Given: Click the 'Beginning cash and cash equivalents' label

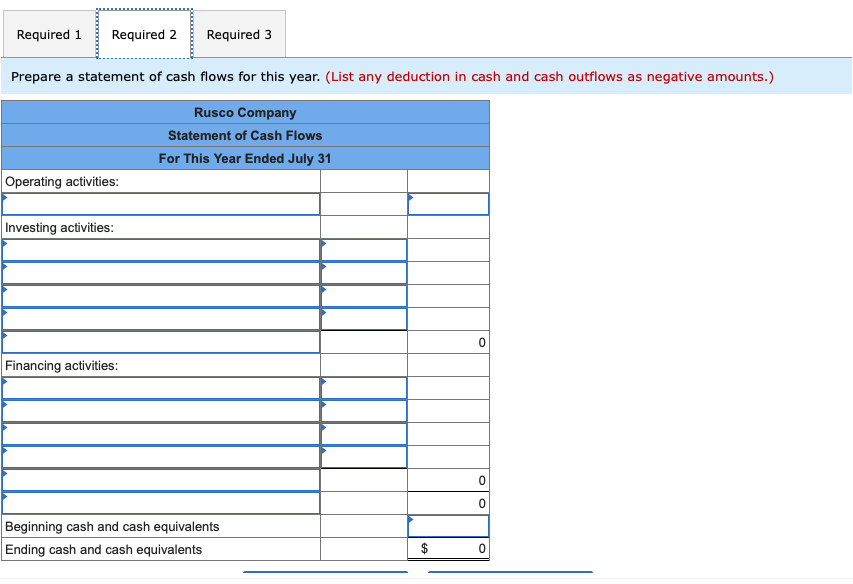Looking at the screenshot, I should pyautogui.click(x=112, y=526).
